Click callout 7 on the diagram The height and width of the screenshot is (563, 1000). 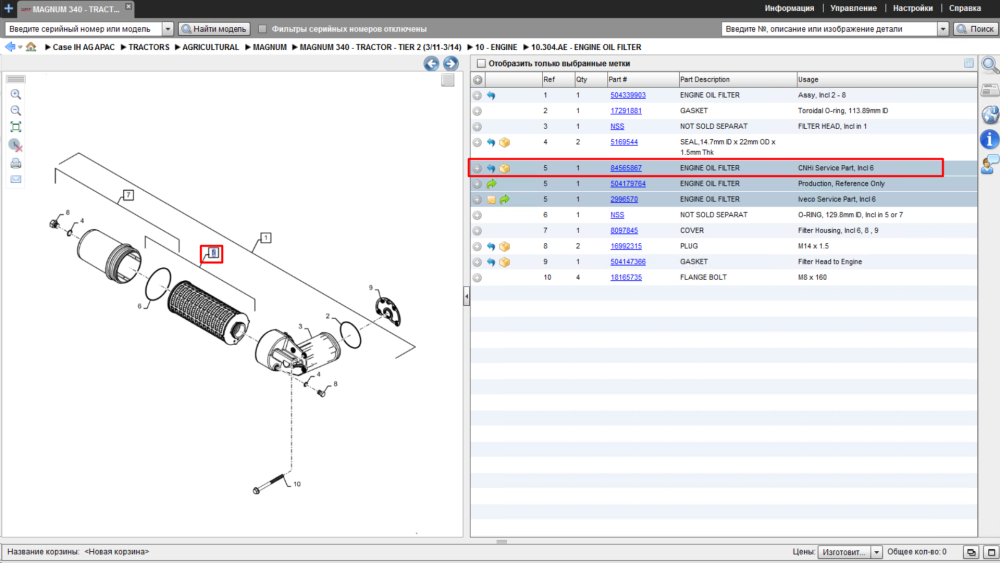click(128, 195)
